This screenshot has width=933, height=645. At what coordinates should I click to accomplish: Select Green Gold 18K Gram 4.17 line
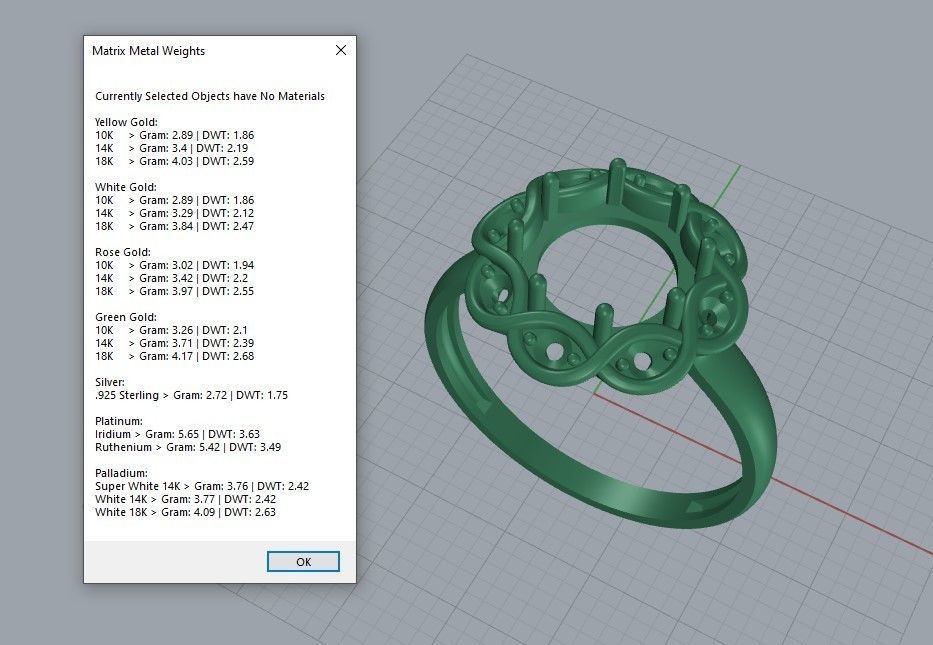click(174, 356)
